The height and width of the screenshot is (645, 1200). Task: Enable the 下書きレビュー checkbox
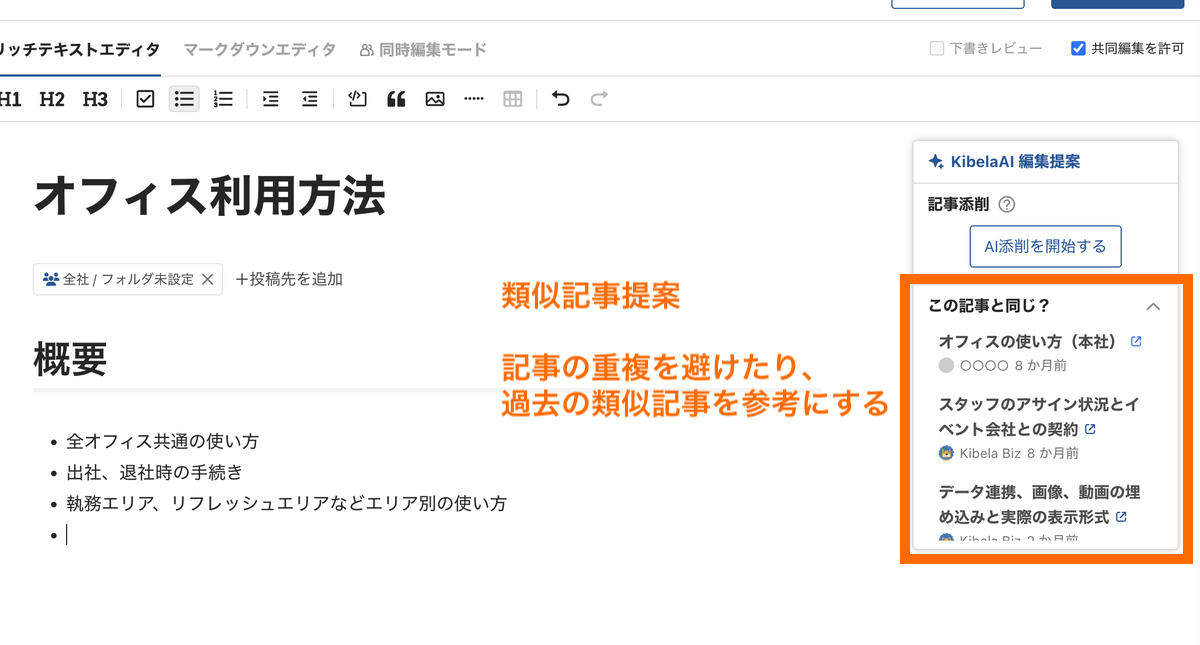point(937,48)
